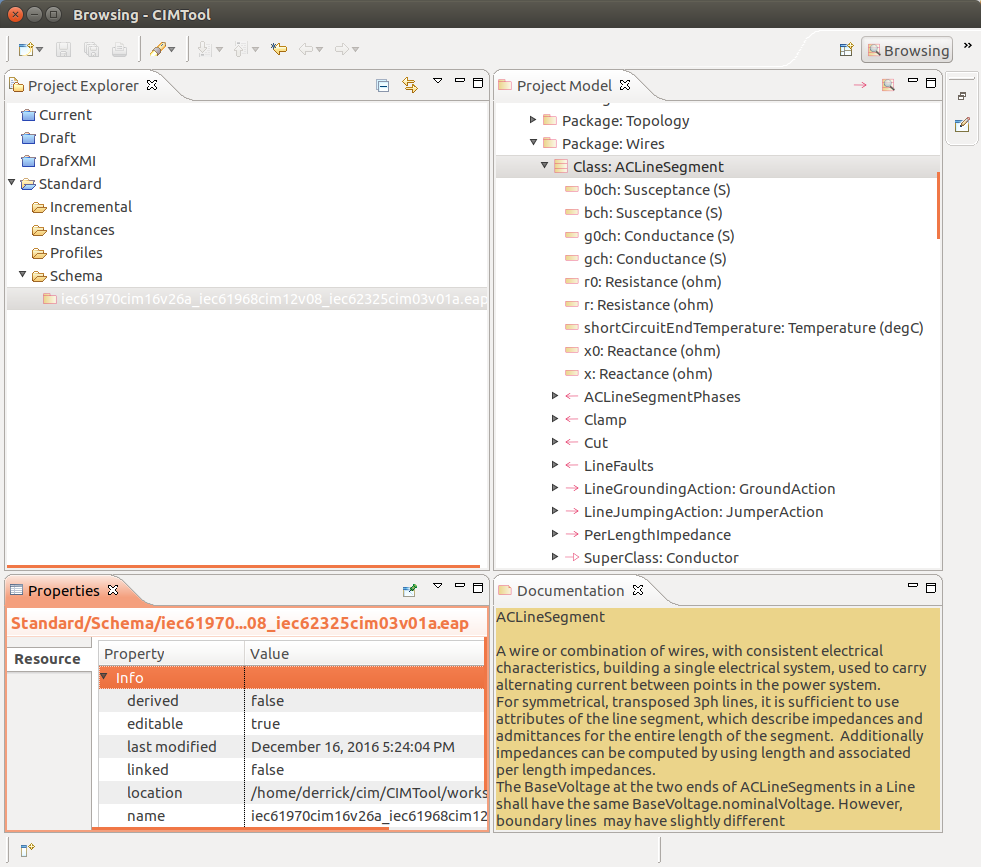Click the Value column header
981x867 pixels.
pyautogui.click(x=365, y=654)
